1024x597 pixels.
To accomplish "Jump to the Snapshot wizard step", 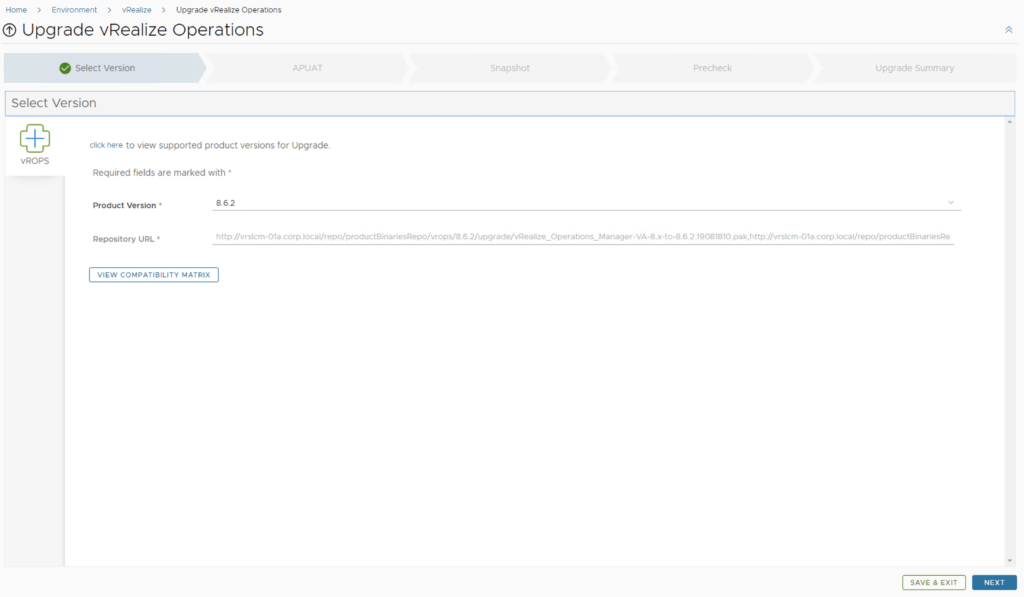I will 509,68.
